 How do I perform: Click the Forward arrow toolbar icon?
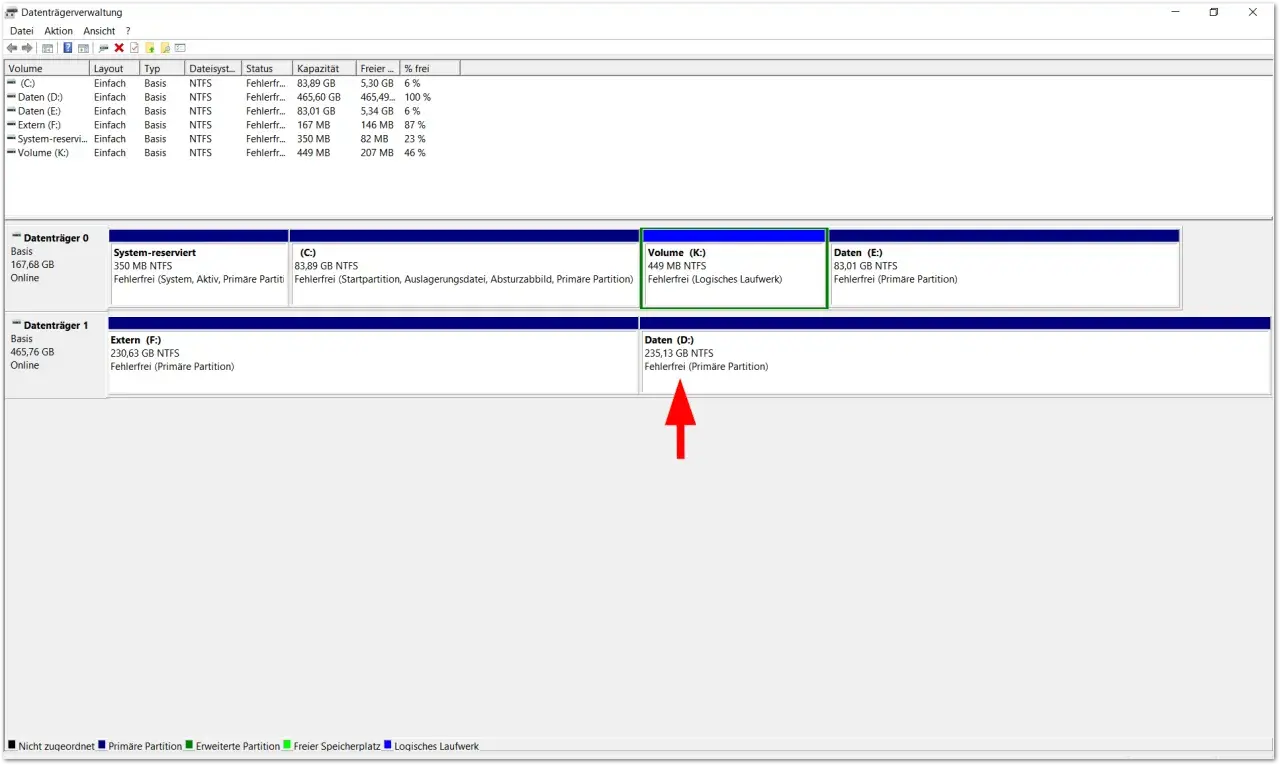click(x=27, y=48)
